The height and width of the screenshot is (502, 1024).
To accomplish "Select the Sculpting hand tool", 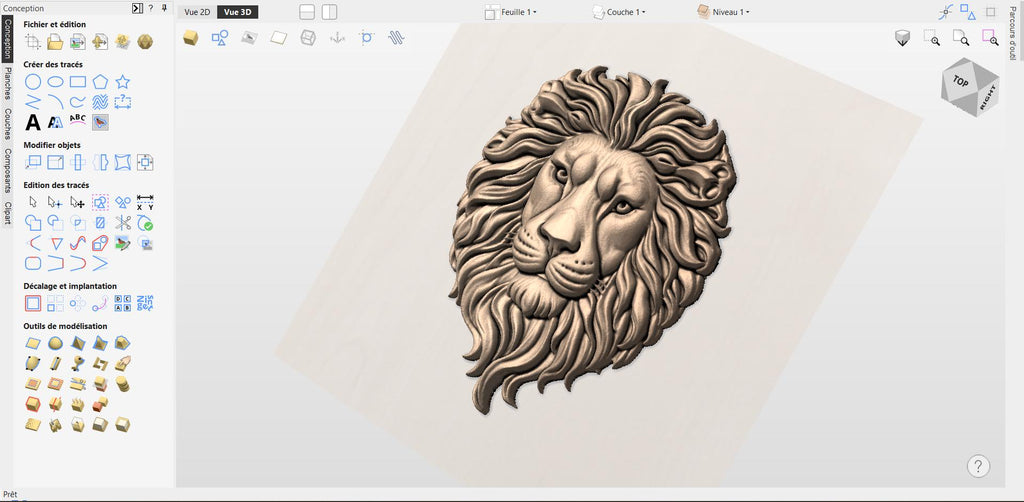I will [x=122, y=363].
